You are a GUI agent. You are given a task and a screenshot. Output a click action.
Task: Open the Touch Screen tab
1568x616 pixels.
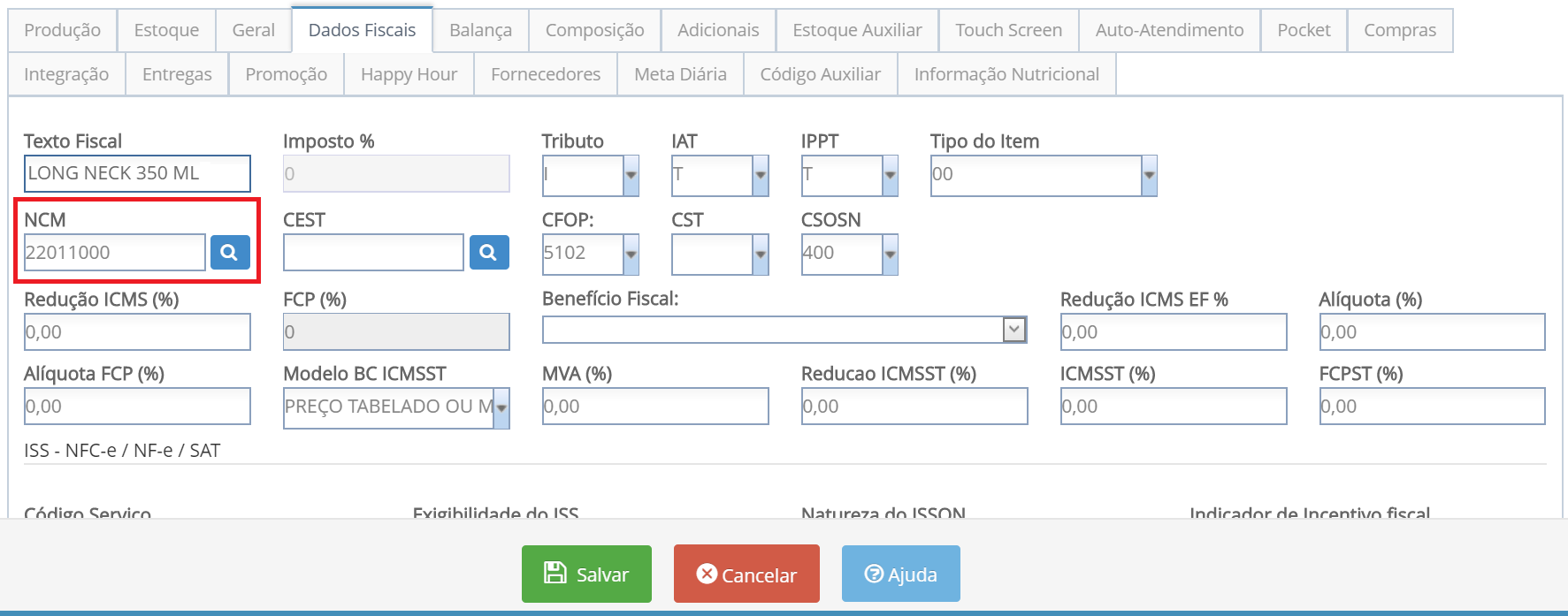[1008, 30]
